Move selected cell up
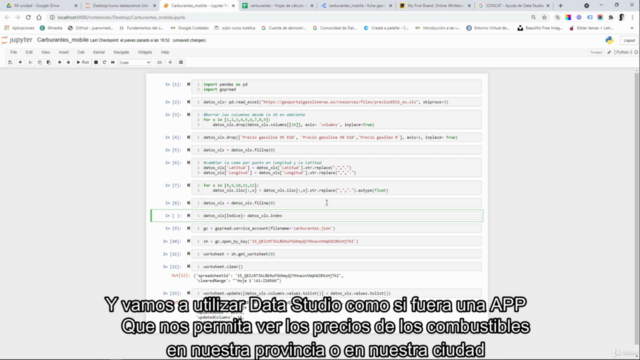Screen dimensions: 640x360 [59, 62]
